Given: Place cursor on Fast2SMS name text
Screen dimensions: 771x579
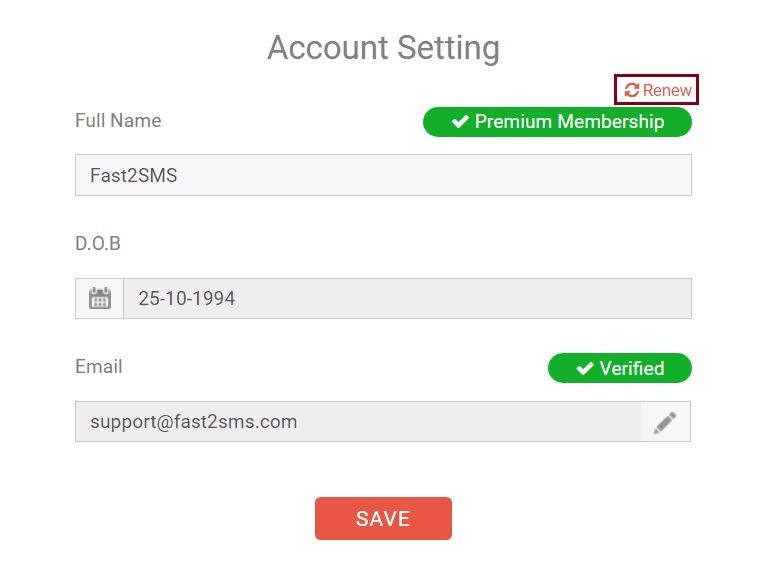Looking at the screenshot, I should pos(133,175).
